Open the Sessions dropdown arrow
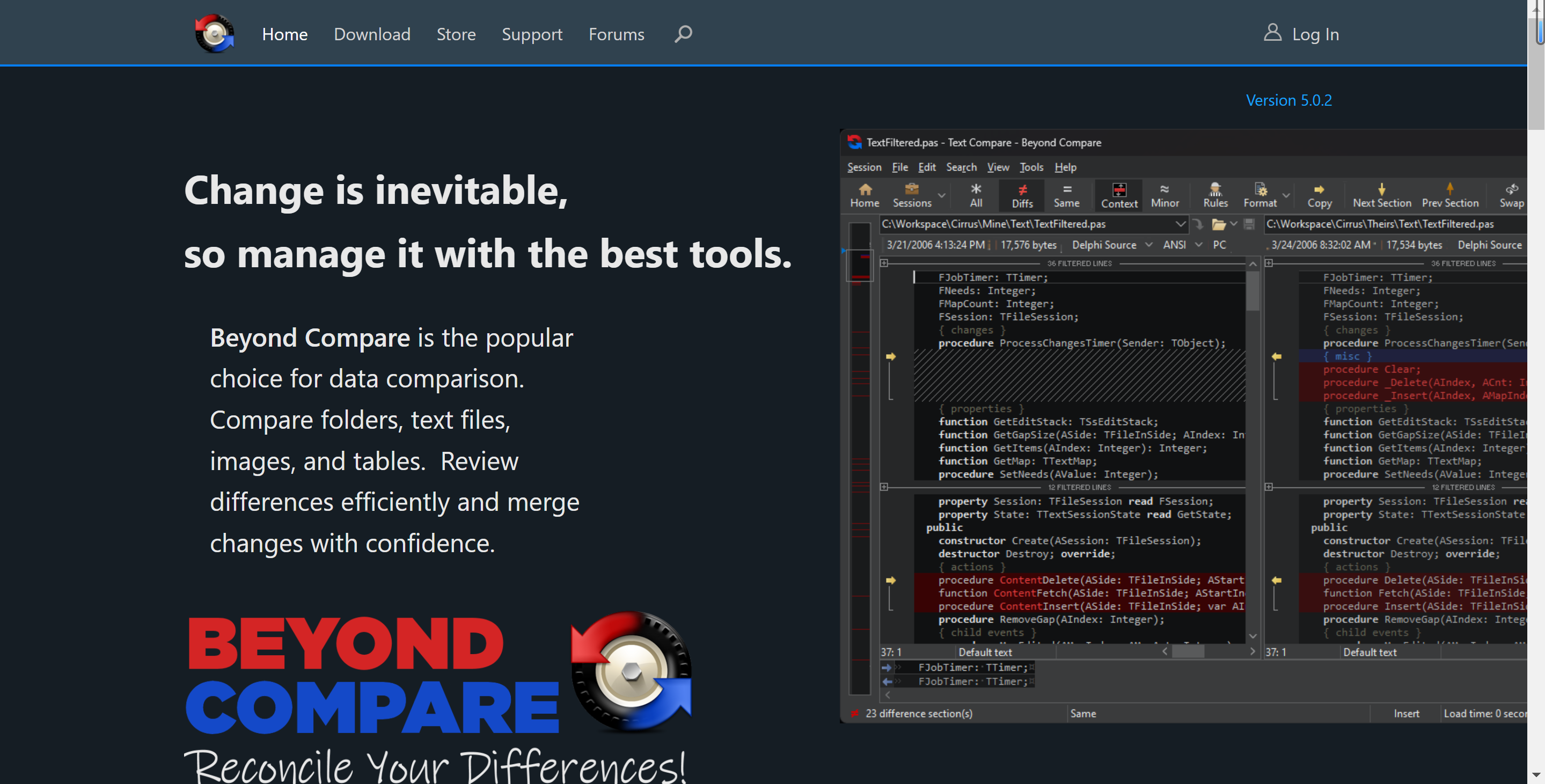 click(942, 195)
